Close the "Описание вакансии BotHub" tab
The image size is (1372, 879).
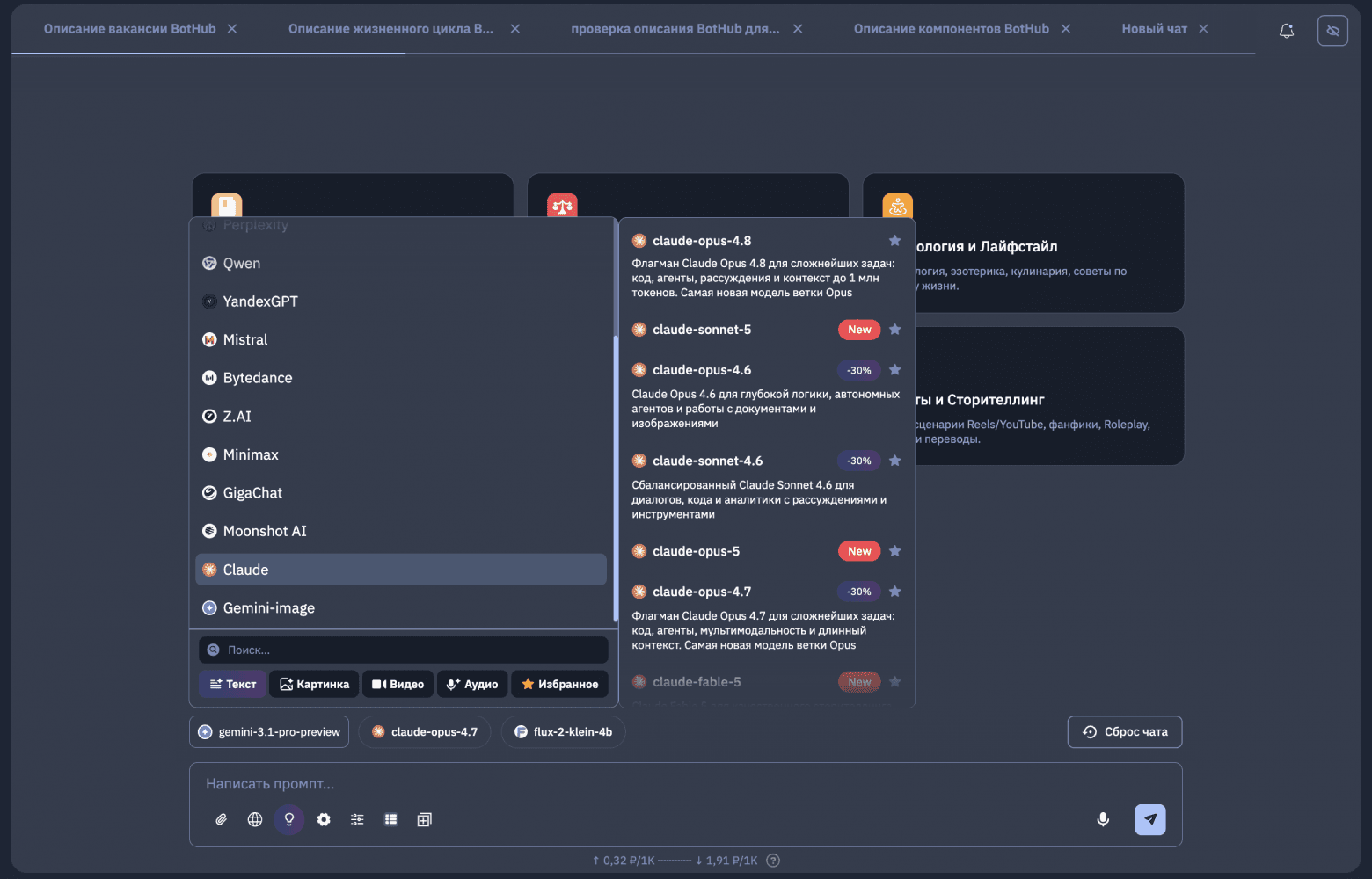tap(232, 29)
